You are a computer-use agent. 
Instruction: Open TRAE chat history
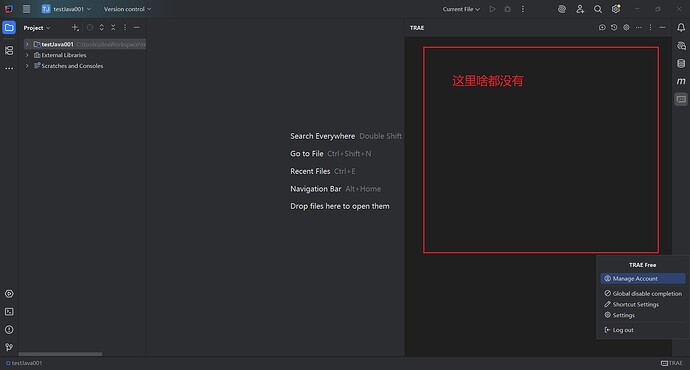pyautogui.click(x=614, y=27)
